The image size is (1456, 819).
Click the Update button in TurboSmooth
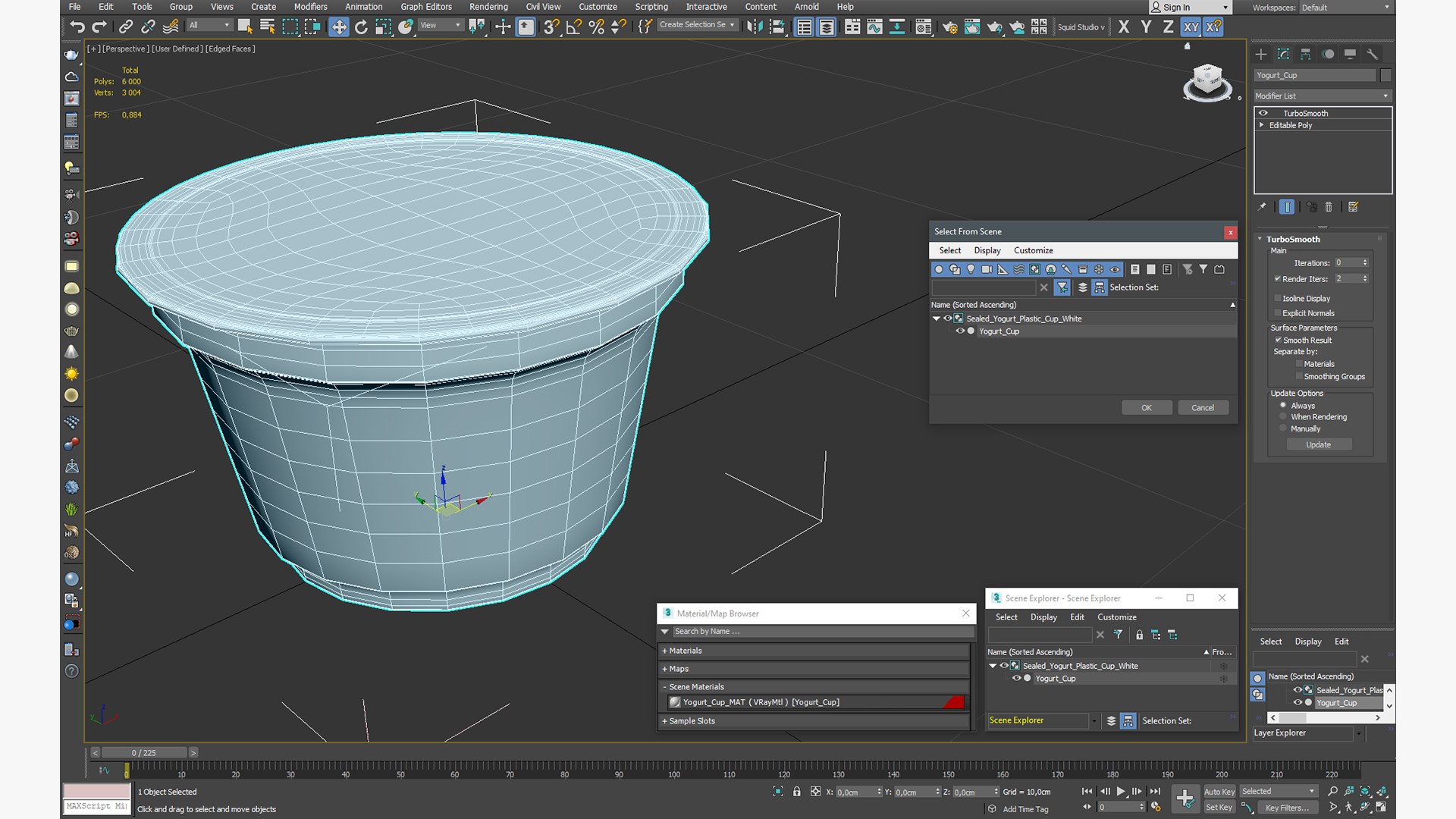pos(1318,444)
